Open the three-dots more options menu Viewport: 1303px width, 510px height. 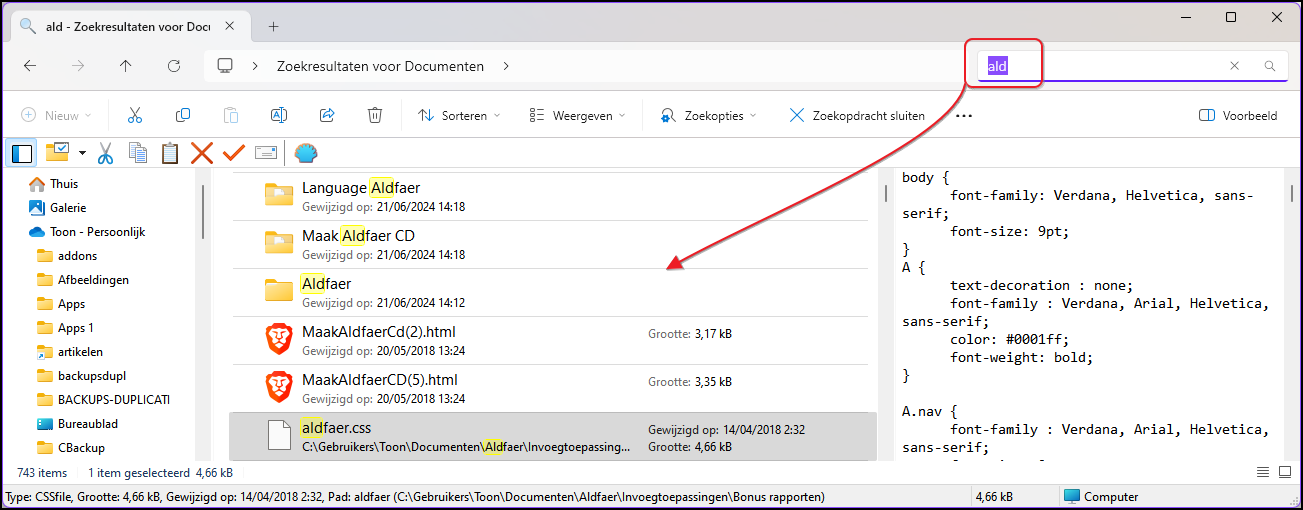964,116
